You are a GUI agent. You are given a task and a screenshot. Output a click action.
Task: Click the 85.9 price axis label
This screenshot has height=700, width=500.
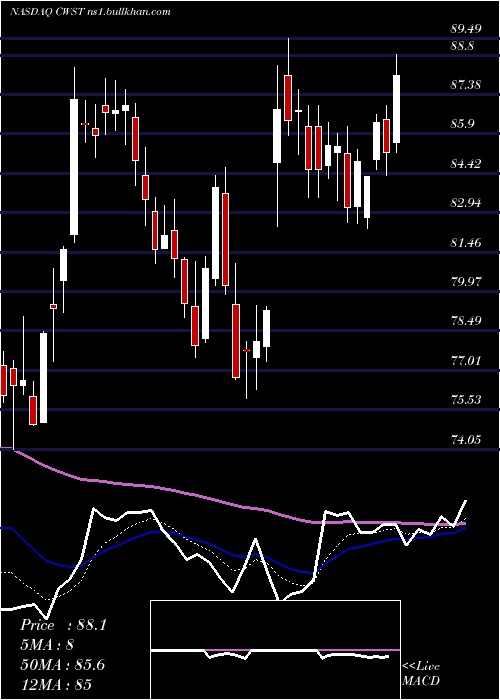(x=462, y=124)
